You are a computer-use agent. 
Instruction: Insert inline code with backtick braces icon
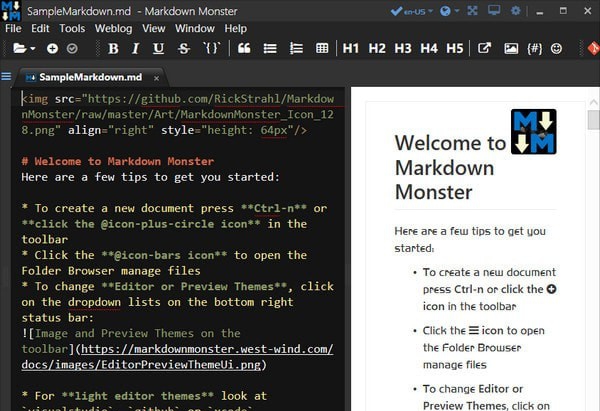tap(212, 48)
